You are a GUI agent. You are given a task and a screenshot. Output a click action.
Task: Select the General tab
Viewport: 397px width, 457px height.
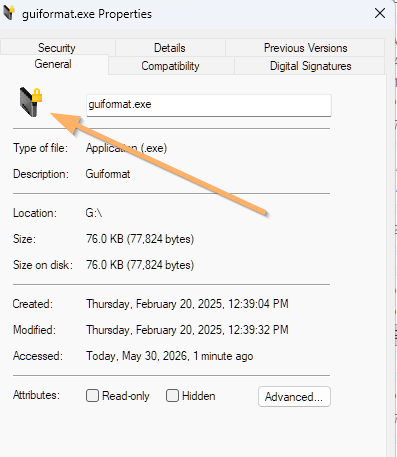tap(53, 64)
